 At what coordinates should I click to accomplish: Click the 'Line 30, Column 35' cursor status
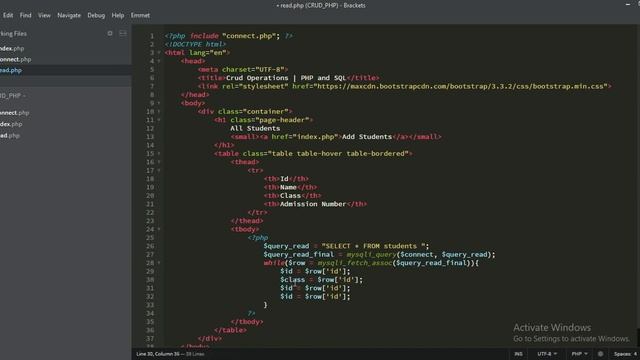tap(158, 354)
